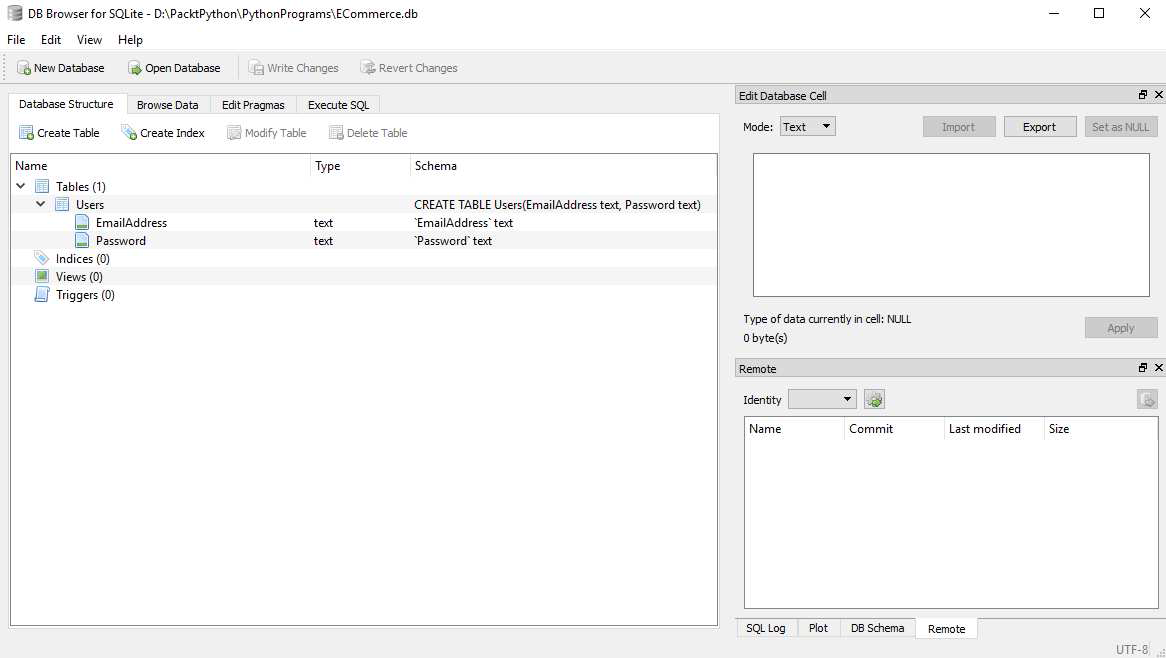1166x658 pixels.
Task: Click the Create Index icon
Action: click(x=129, y=133)
